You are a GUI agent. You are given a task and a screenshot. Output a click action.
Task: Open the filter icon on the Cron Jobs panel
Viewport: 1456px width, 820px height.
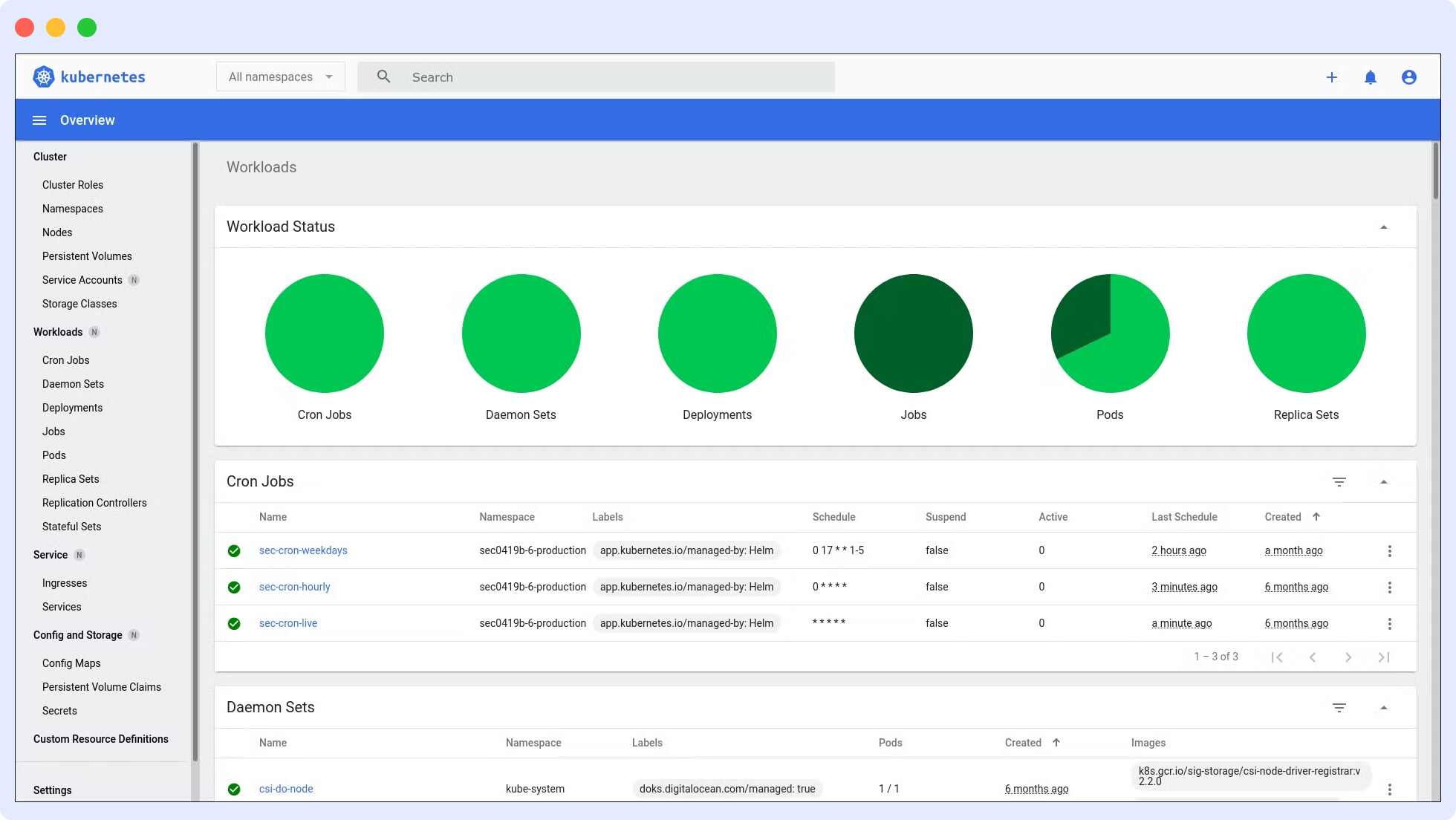click(1339, 481)
